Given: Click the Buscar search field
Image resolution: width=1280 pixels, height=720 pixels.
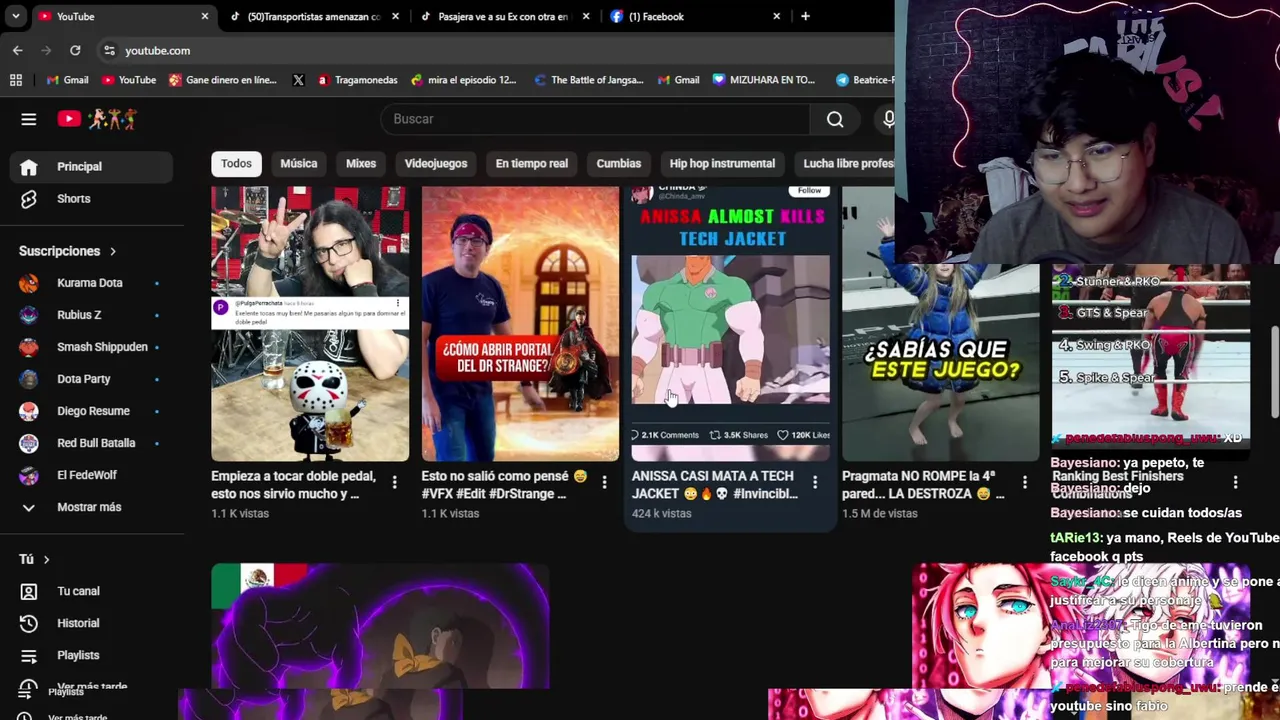Looking at the screenshot, I should [x=595, y=119].
